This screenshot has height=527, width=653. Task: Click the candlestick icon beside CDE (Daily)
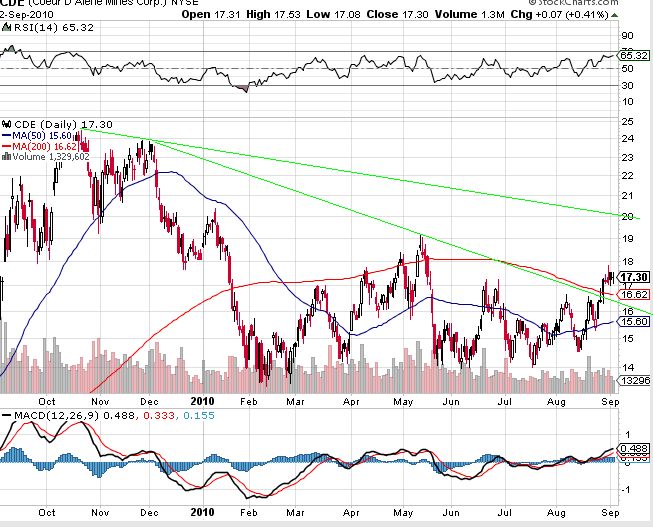click(7, 124)
